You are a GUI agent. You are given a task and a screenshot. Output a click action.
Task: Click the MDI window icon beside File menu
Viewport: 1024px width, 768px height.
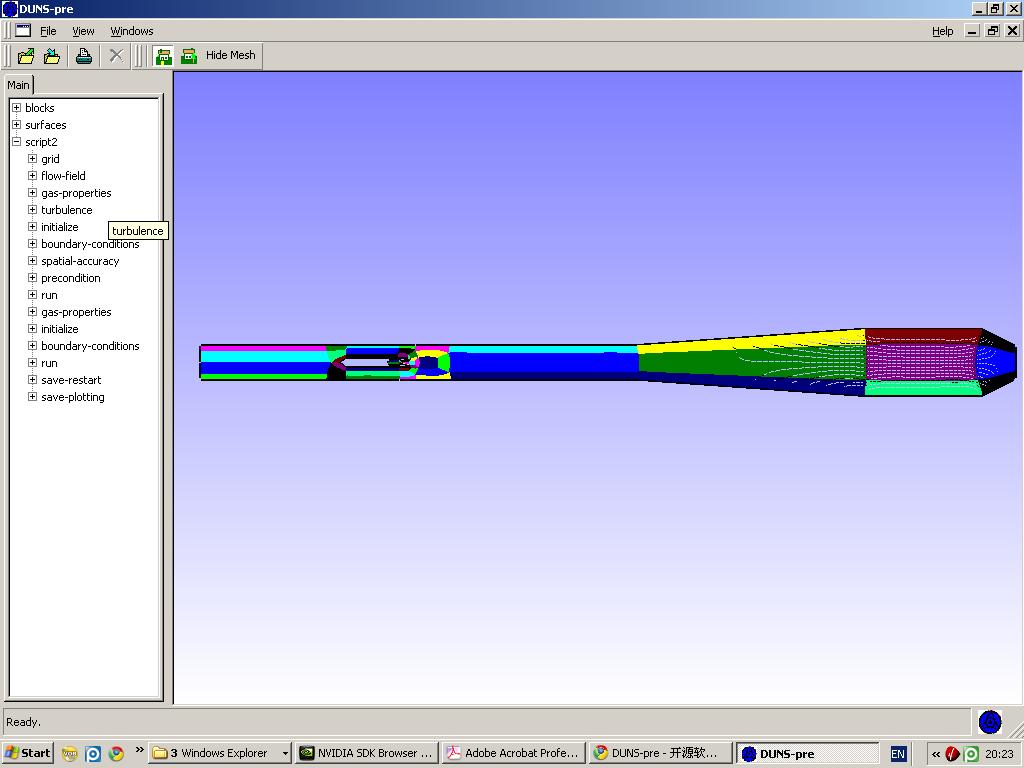tap(22, 31)
